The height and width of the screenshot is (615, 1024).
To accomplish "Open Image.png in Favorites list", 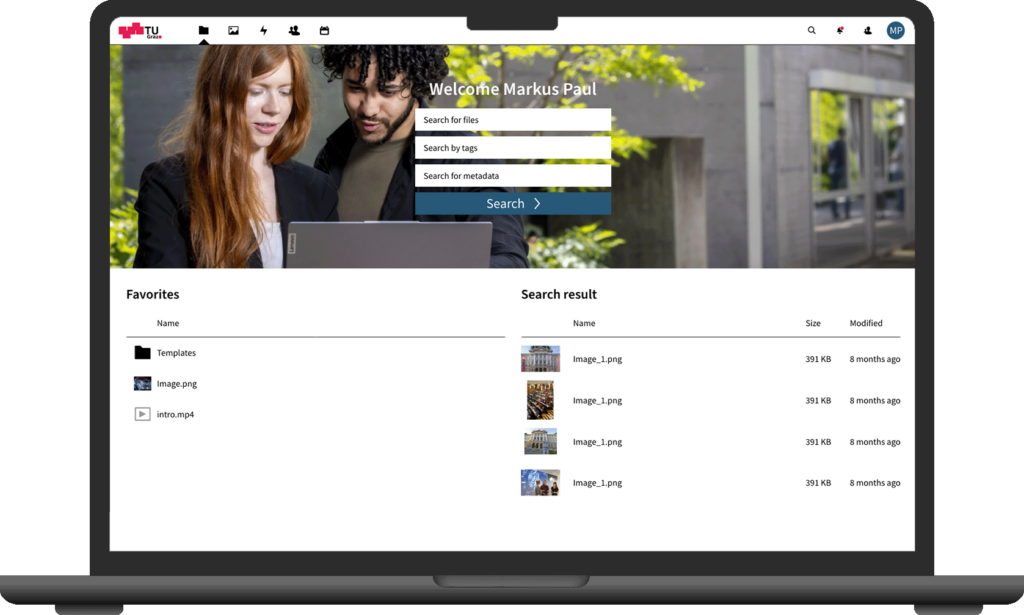I will click(176, 384).
